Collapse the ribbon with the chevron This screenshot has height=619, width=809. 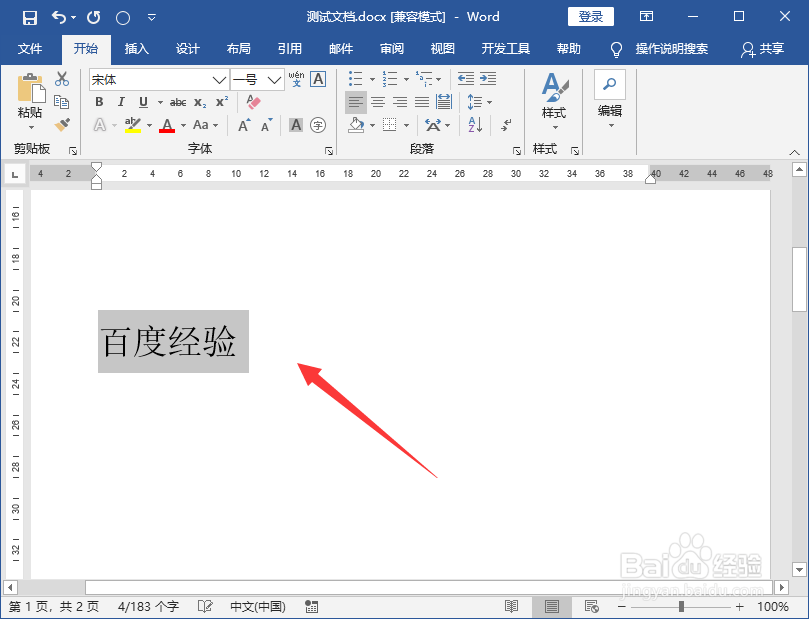[795, 152]
